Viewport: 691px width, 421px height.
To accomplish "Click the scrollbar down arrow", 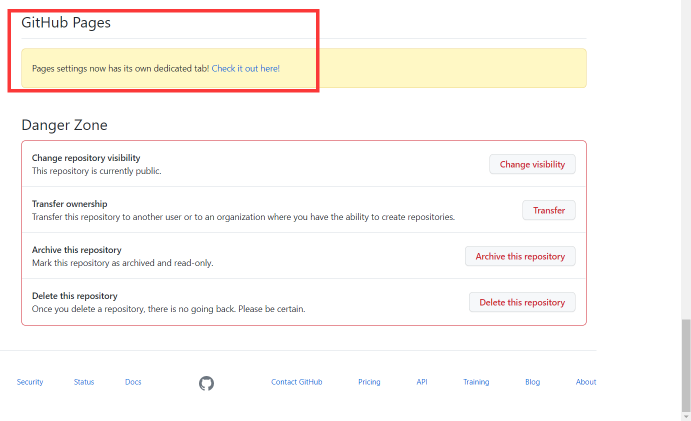I will pos(686,417).
